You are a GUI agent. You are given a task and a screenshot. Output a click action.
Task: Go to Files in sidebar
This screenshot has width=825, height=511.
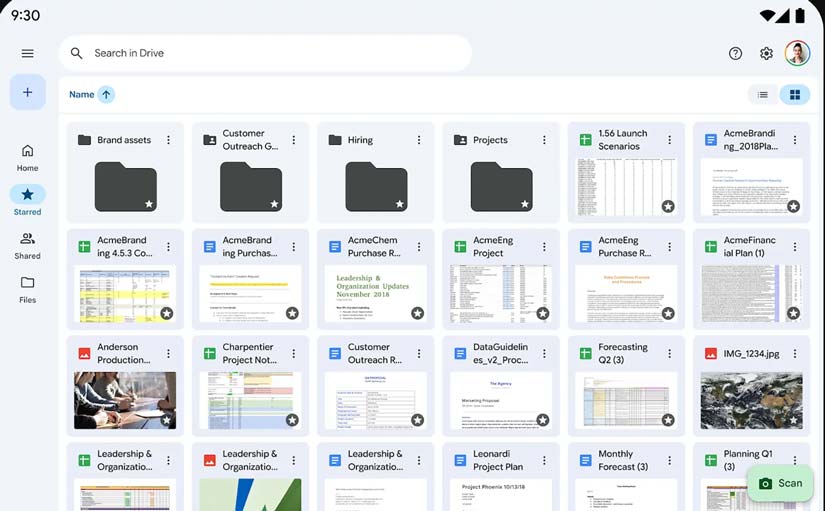coord(27,290)
